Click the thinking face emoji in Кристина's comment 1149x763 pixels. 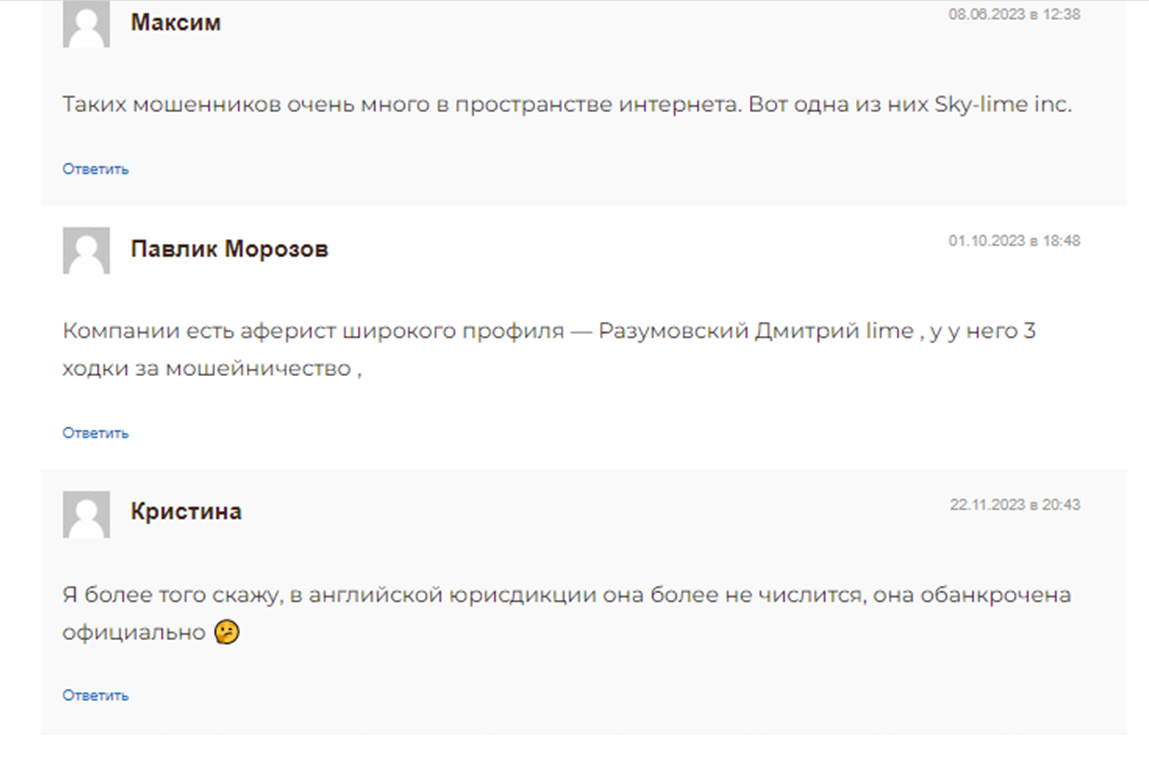tap(226, 632)
